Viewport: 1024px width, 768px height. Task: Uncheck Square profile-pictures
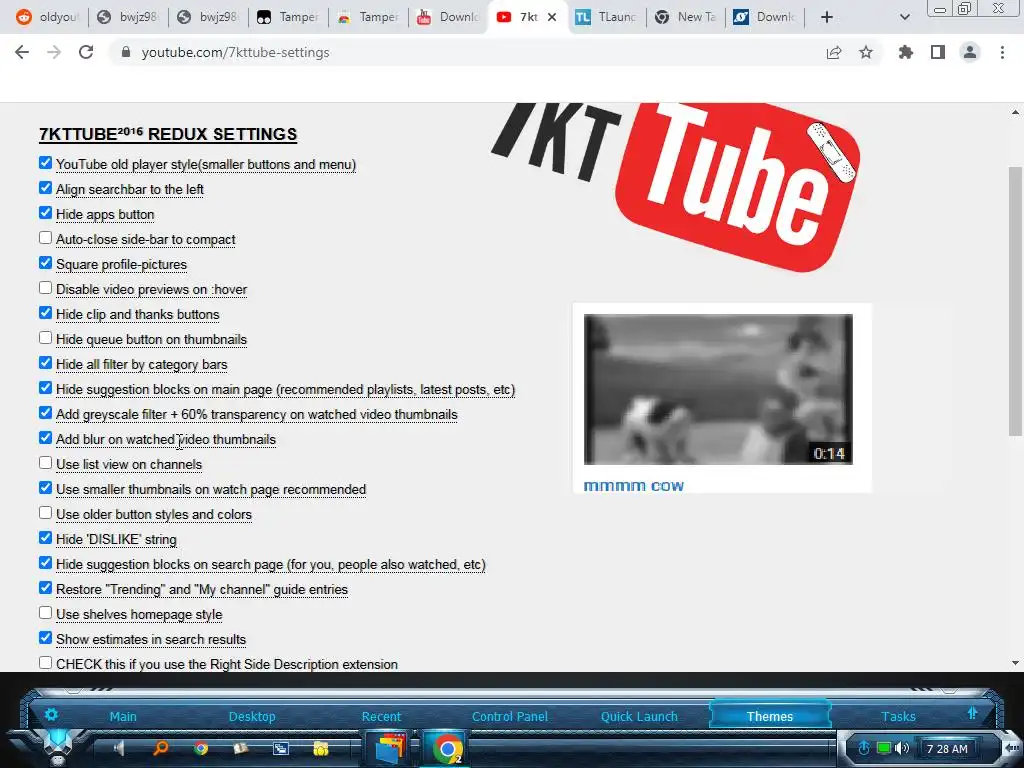tap(45, 263)
